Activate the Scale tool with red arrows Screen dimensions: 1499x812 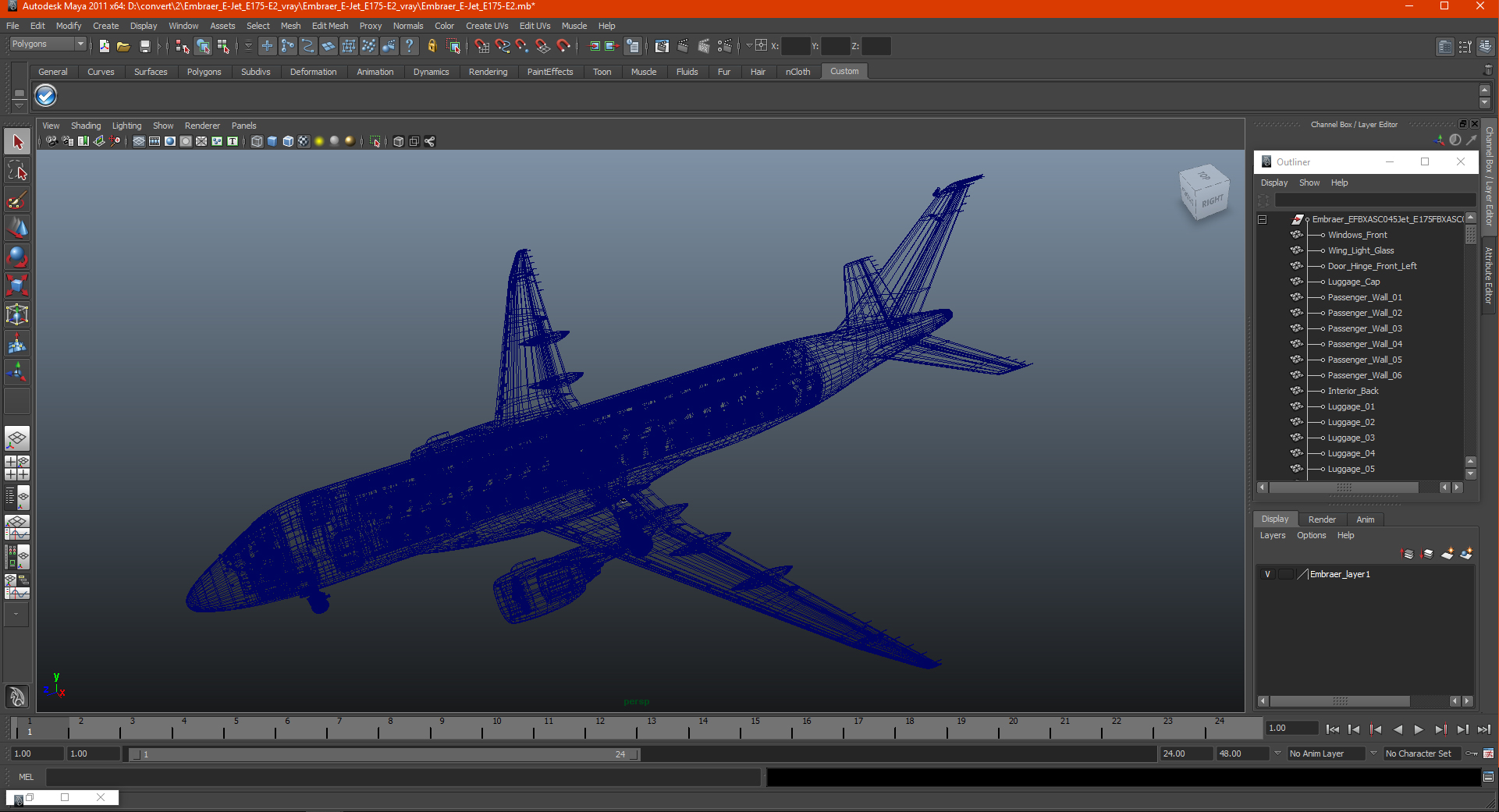click(17, 285)
